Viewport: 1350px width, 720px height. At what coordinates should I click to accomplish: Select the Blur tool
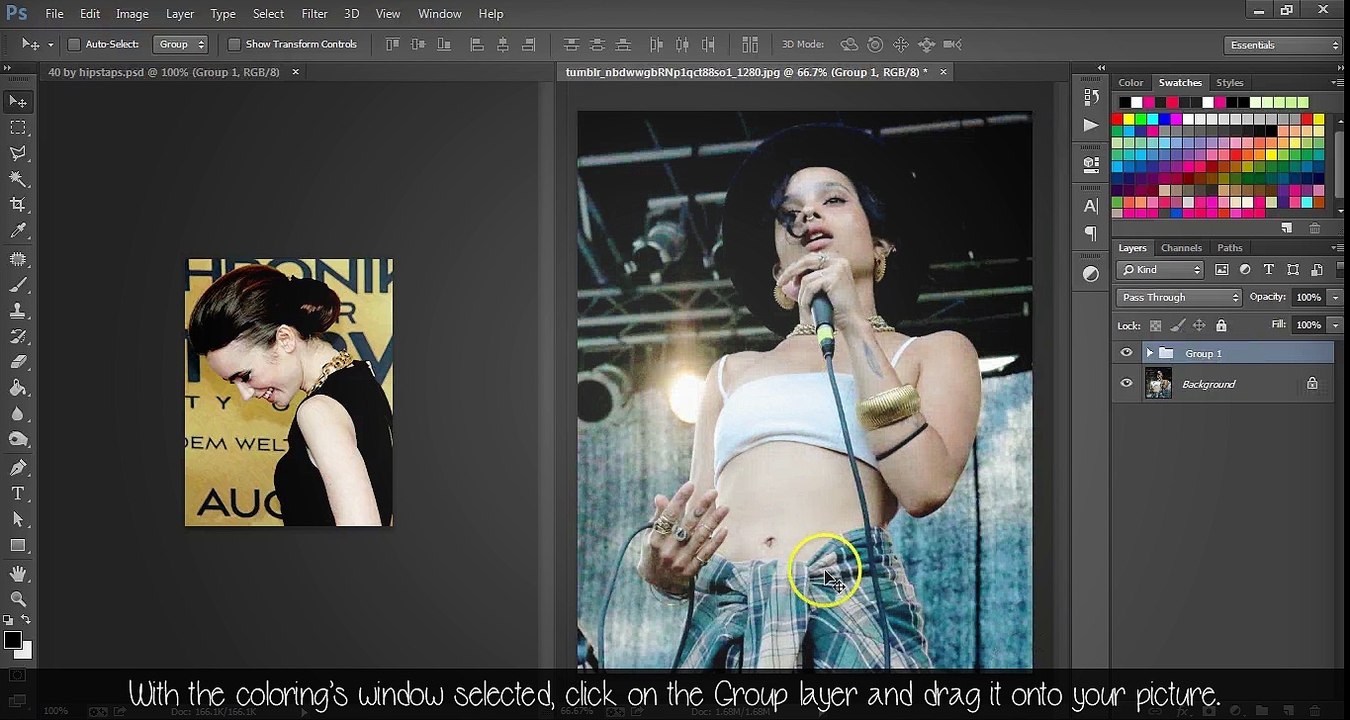[x=18, y=415]
